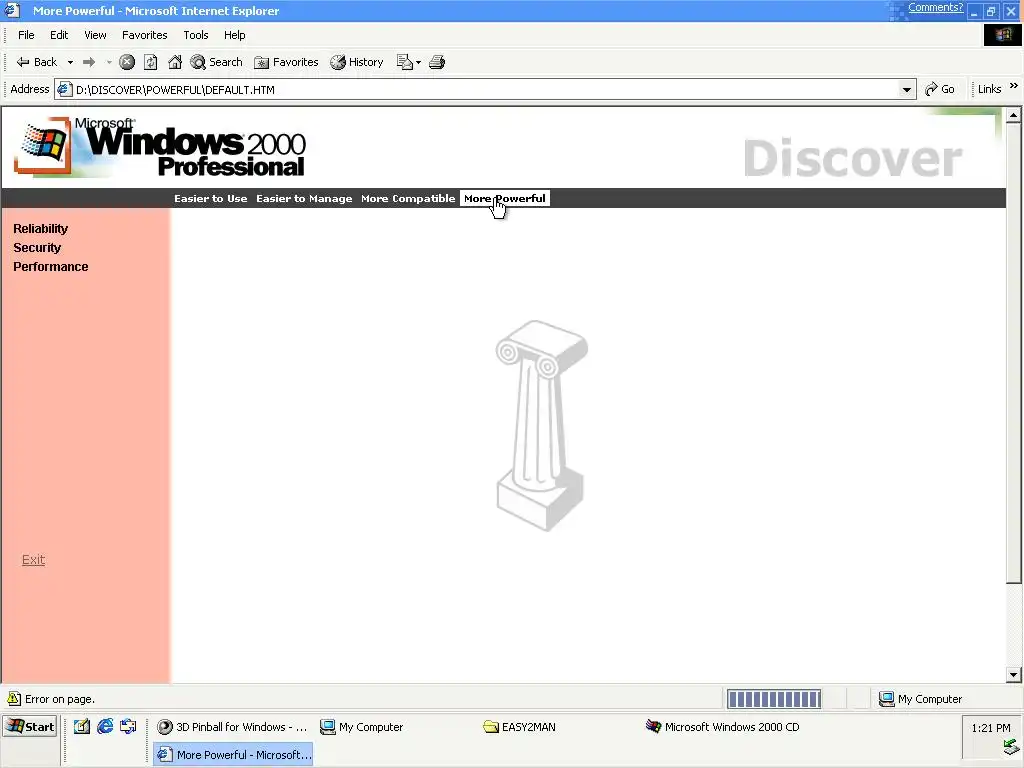Expand the Links toolbar chevron
Viewport: 1024px width, 768px height.
1014,86
